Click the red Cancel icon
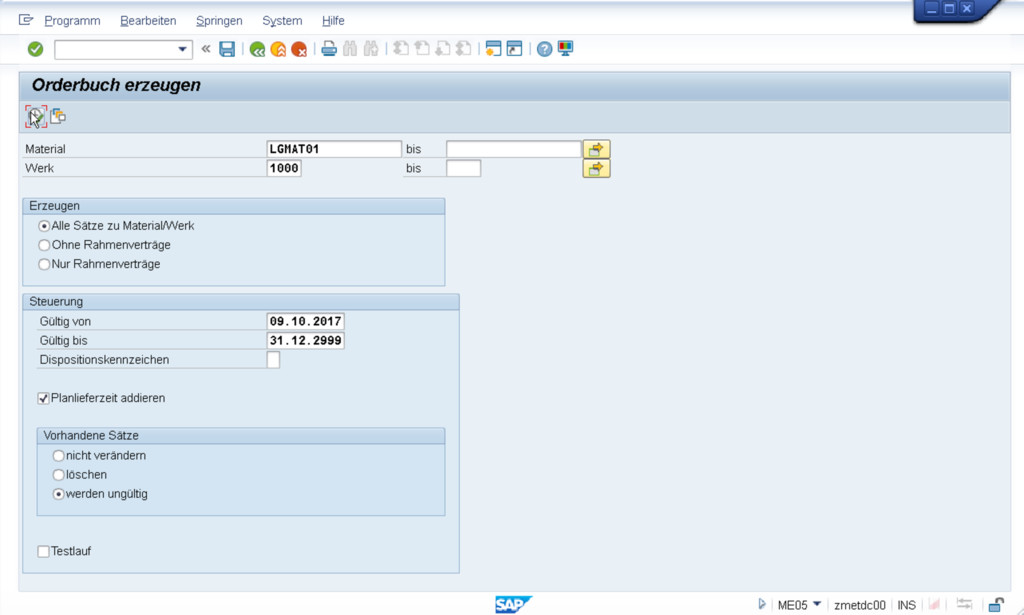Viewport: 1024px width, 615px height. click(x=299, y=49)
